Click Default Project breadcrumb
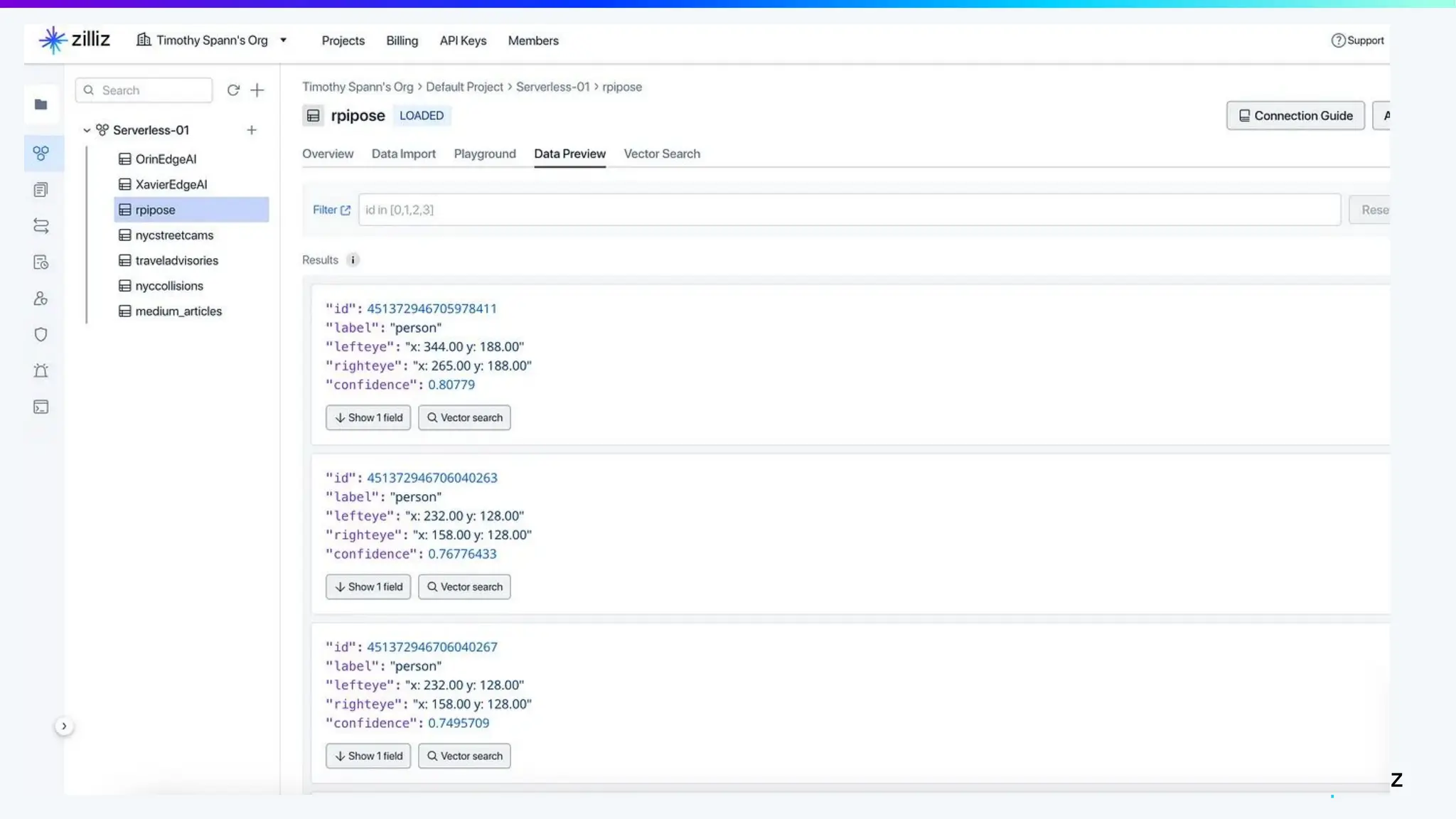Viewport: 1456px width, 819px height. pos(464,87)
